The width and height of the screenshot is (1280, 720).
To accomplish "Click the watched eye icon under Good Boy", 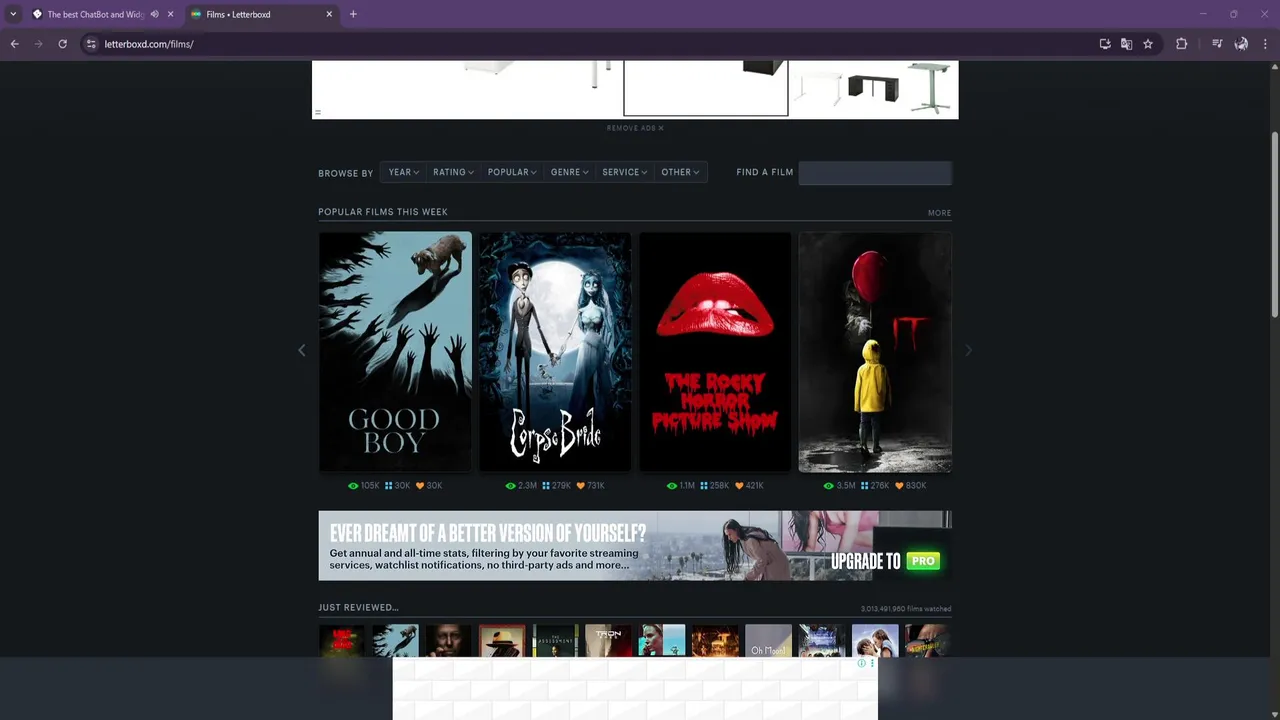I will (x=353, y=486).
